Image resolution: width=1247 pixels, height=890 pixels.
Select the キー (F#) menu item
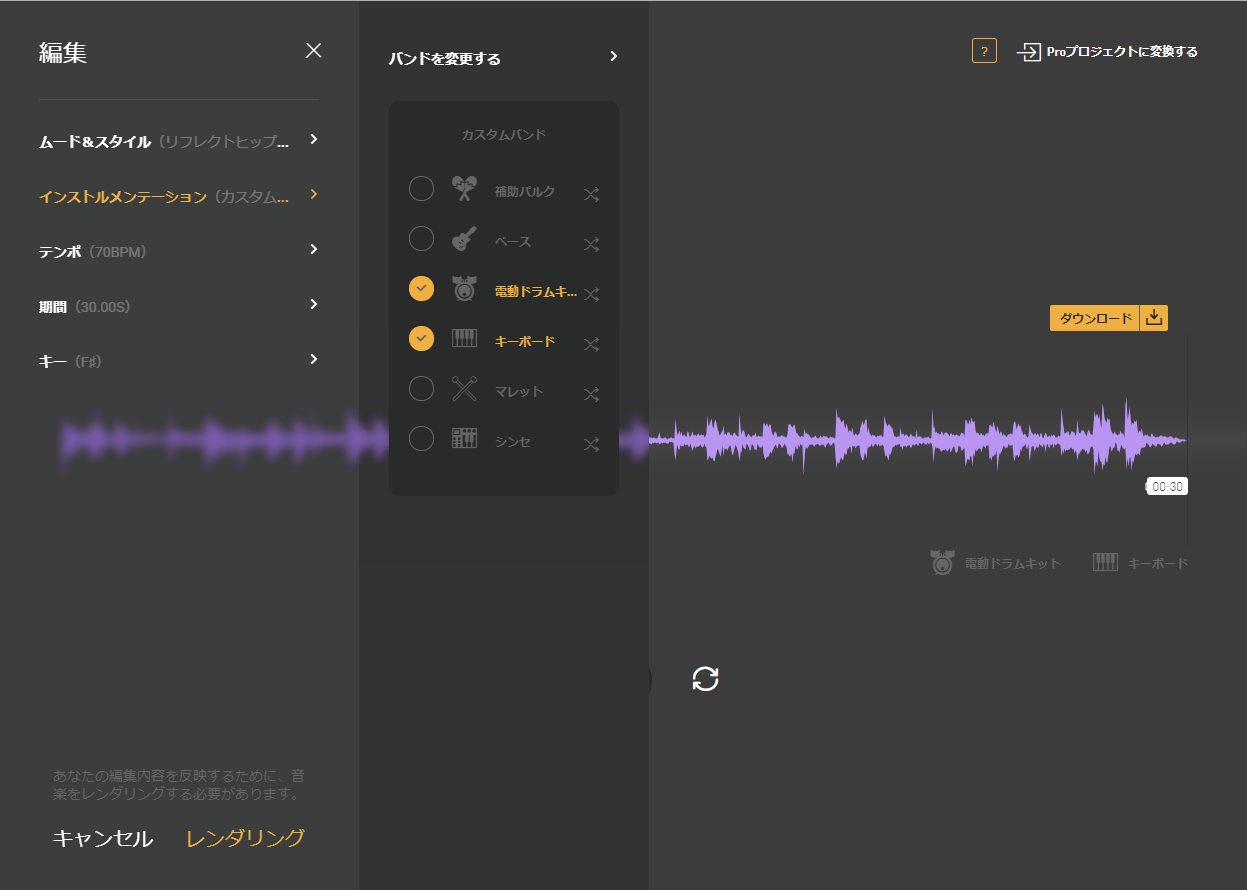point(179,361)
